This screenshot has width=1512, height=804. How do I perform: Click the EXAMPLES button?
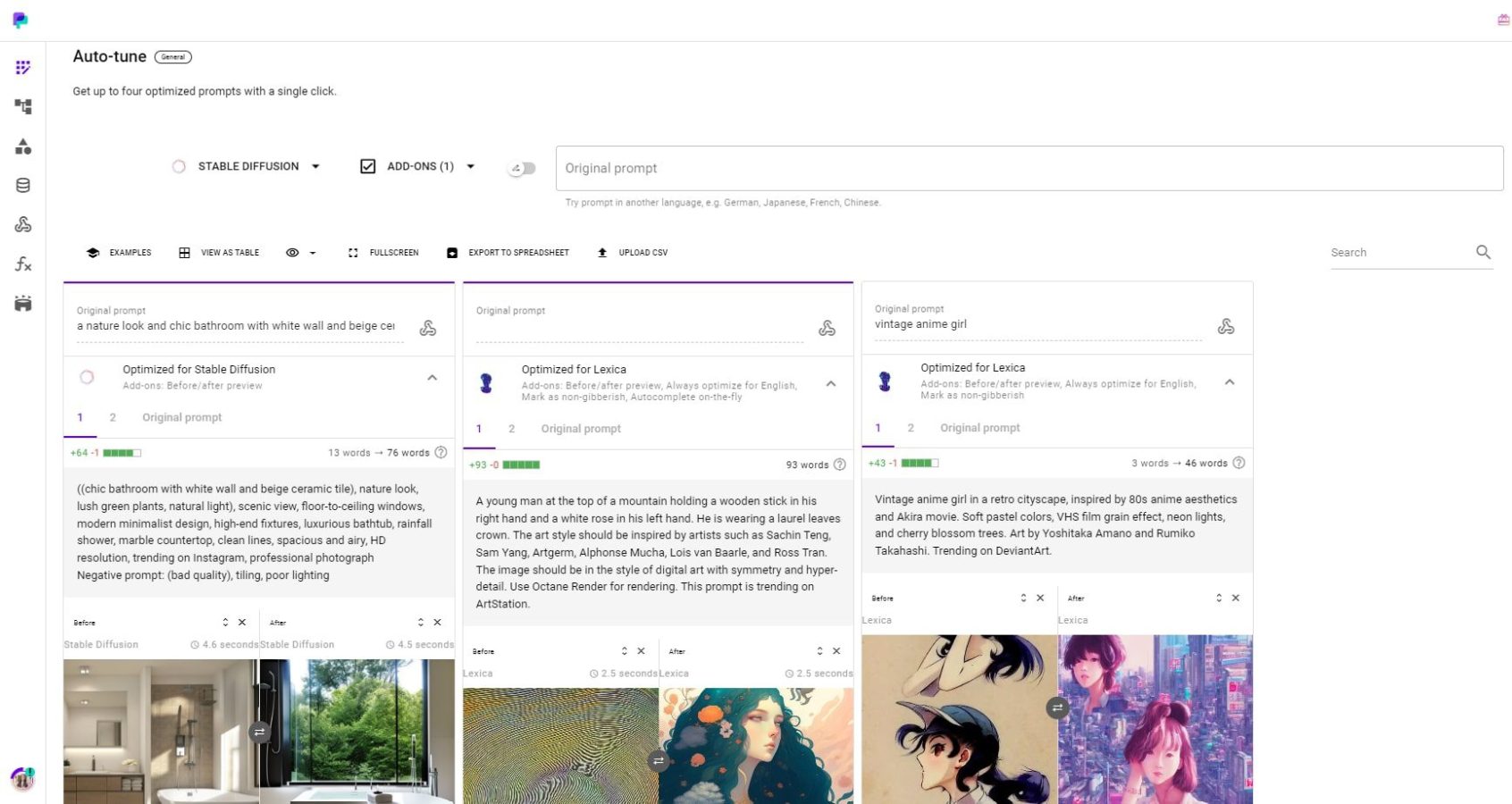(x=119, y=253)
